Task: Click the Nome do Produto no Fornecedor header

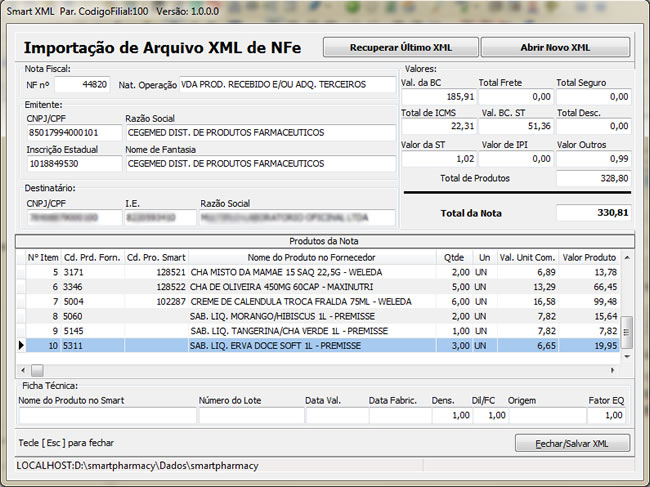Action: click(312, 257)
